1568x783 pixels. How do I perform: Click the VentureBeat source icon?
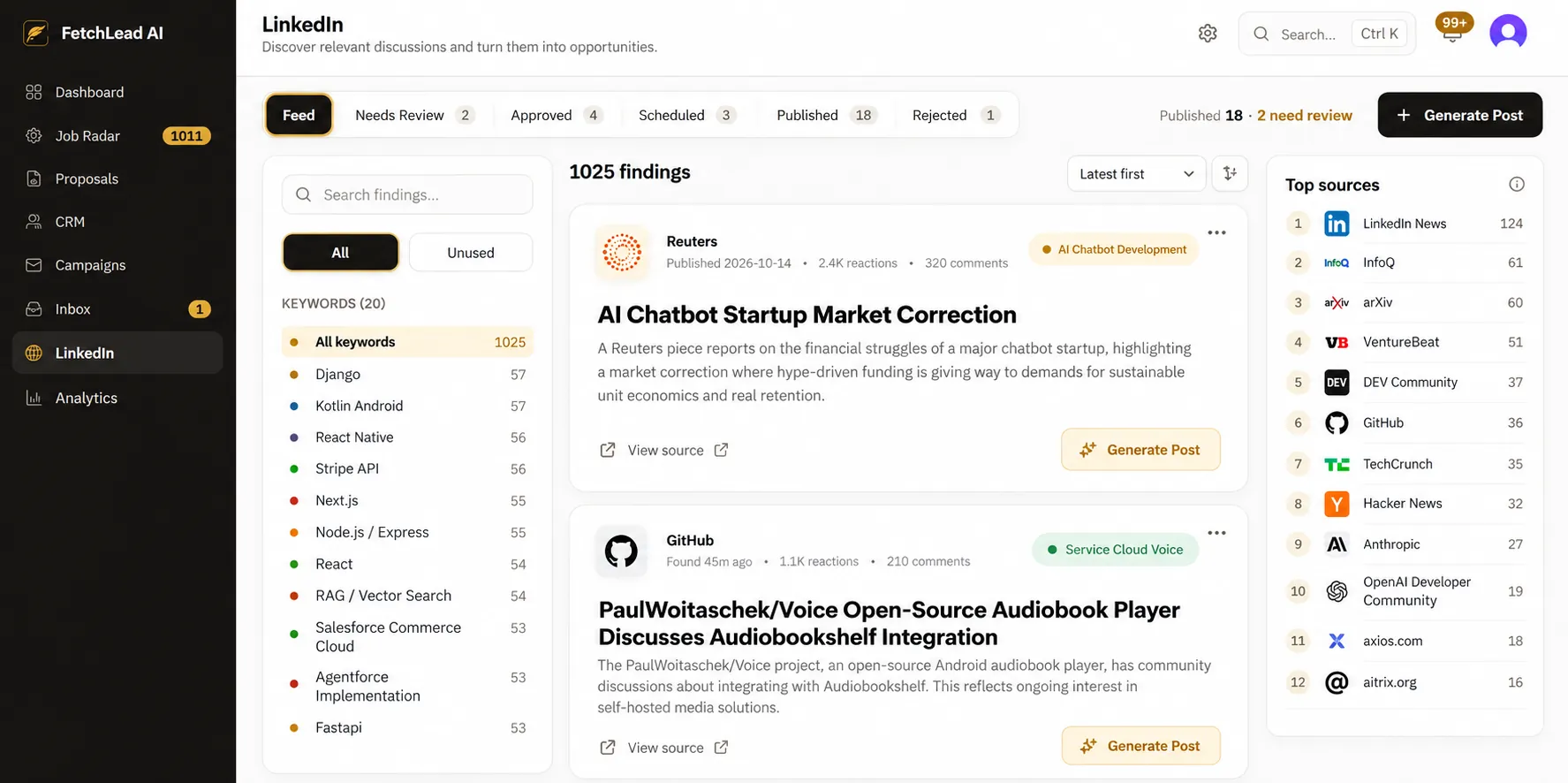tap(1337, 342)
